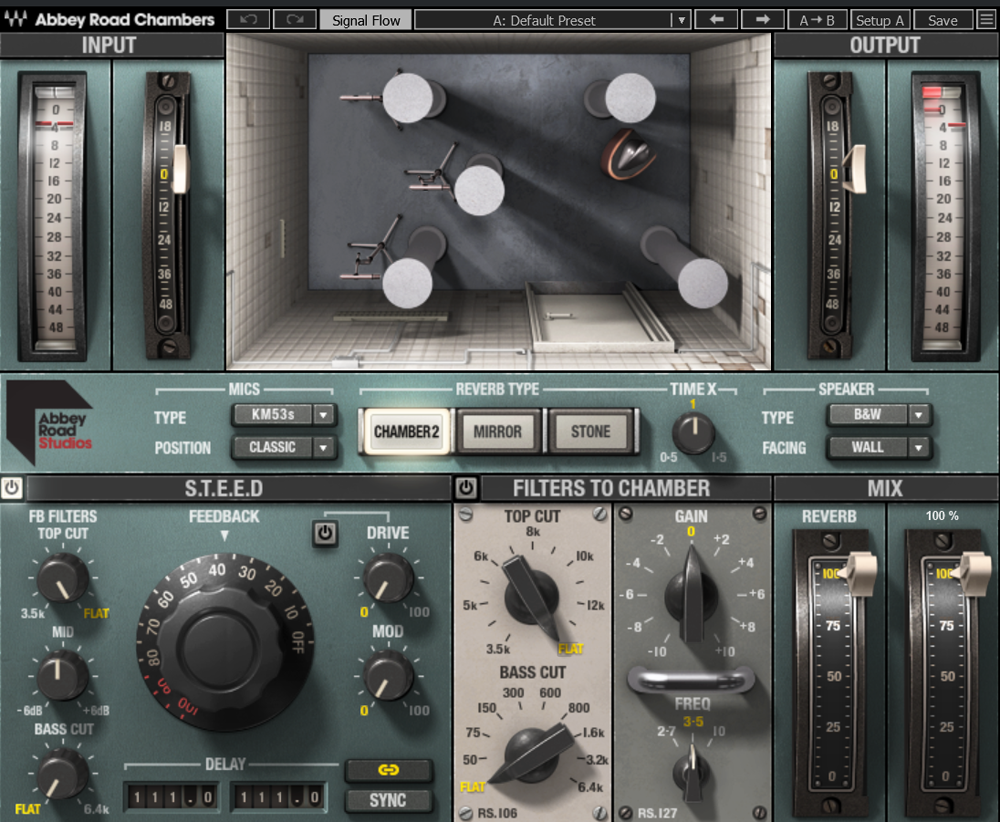Select the STONE reverb type
Image resolution: width=1000 pixels, height=822 pixels.
pos(591,432)
